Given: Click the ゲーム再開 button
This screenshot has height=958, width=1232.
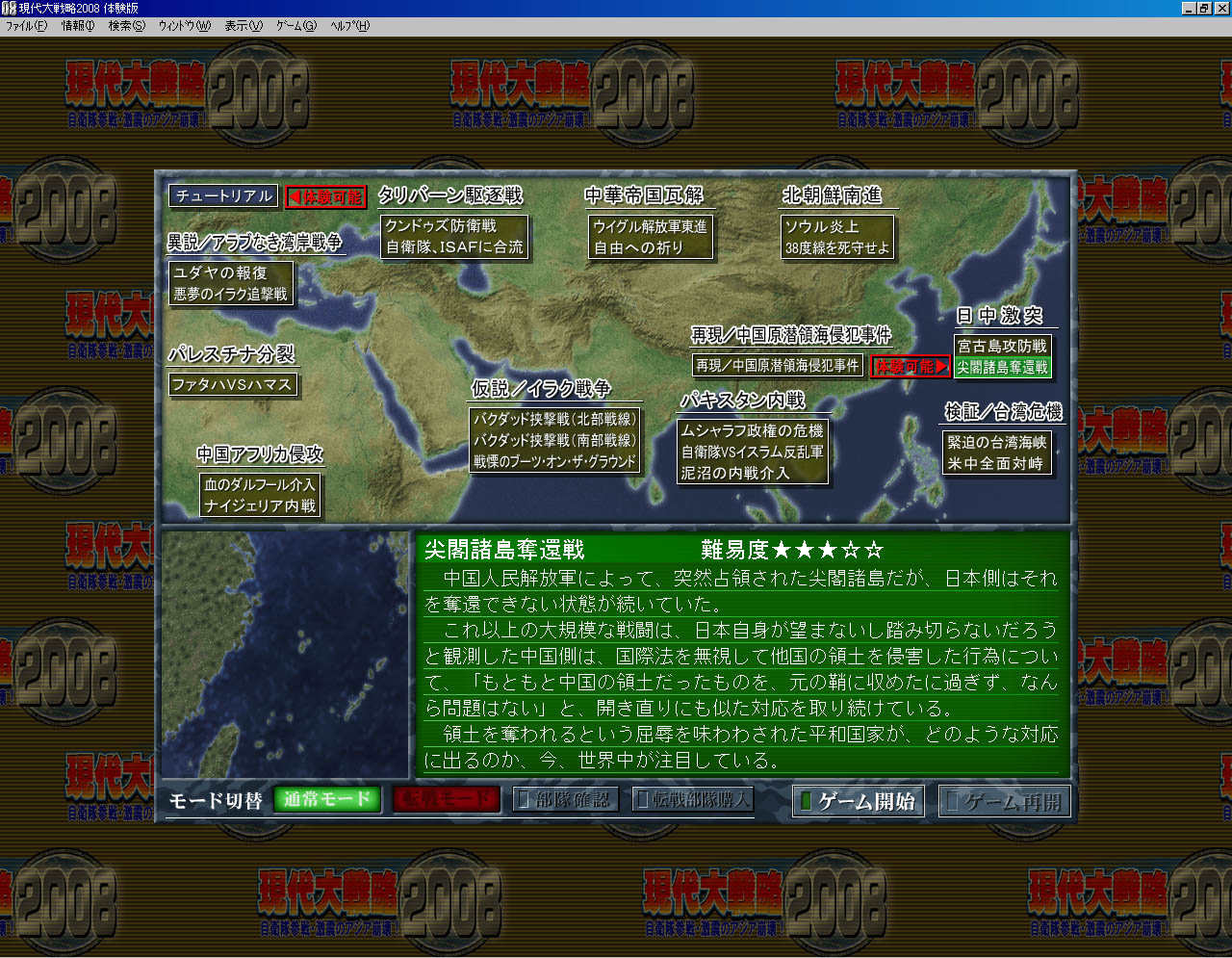Looking at the screenshot, I should tap(1004, 801).
